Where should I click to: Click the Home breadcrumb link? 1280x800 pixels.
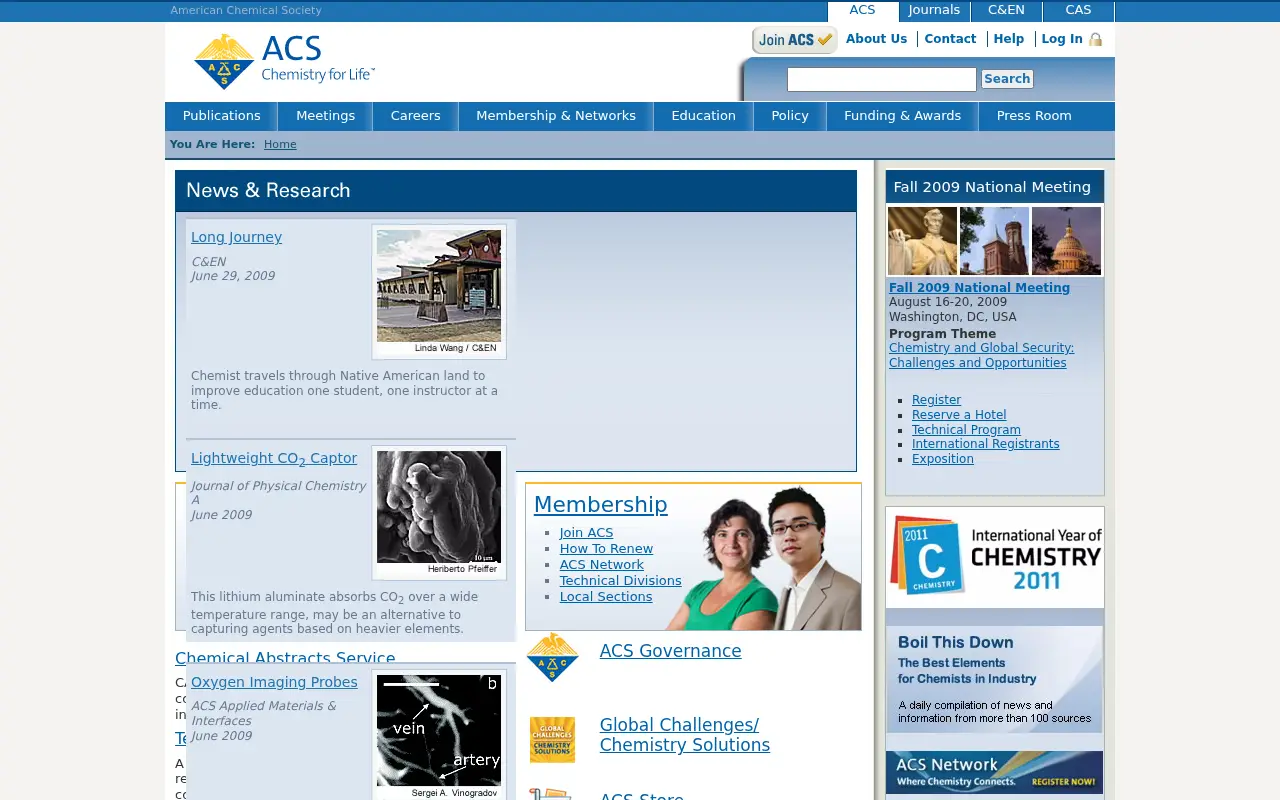(280, 144)
